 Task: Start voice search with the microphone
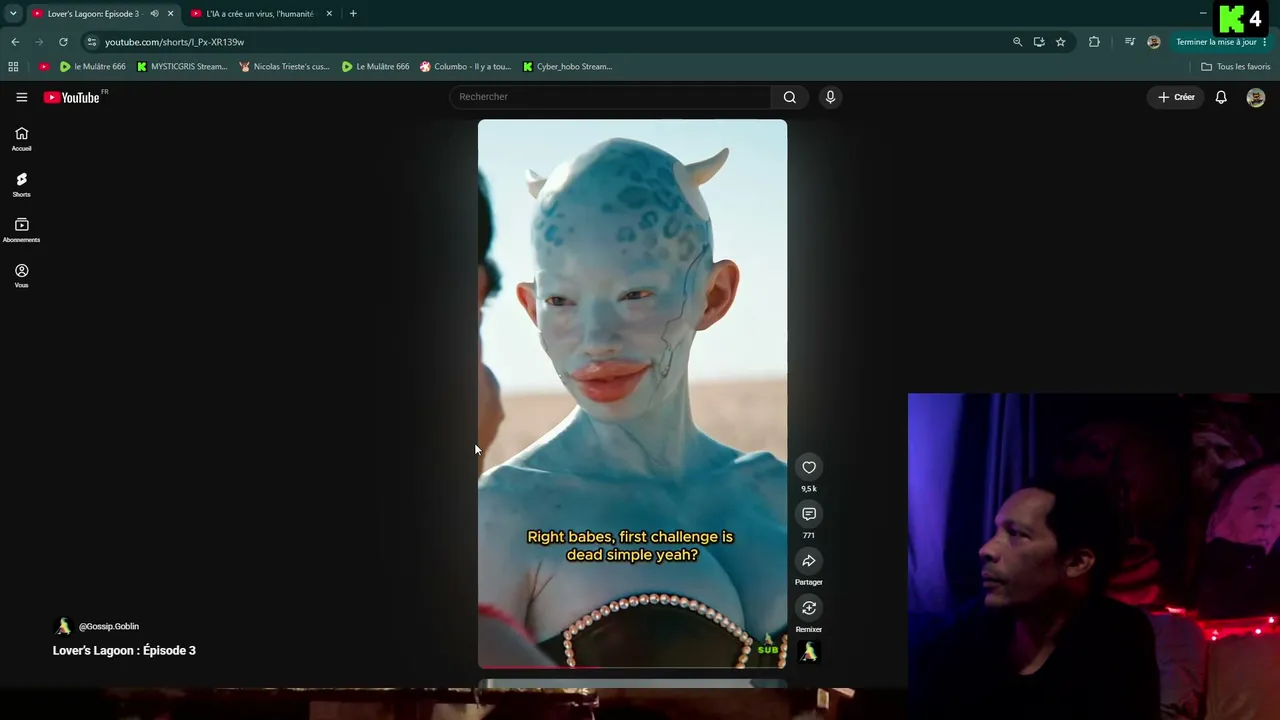pos(830,97)
